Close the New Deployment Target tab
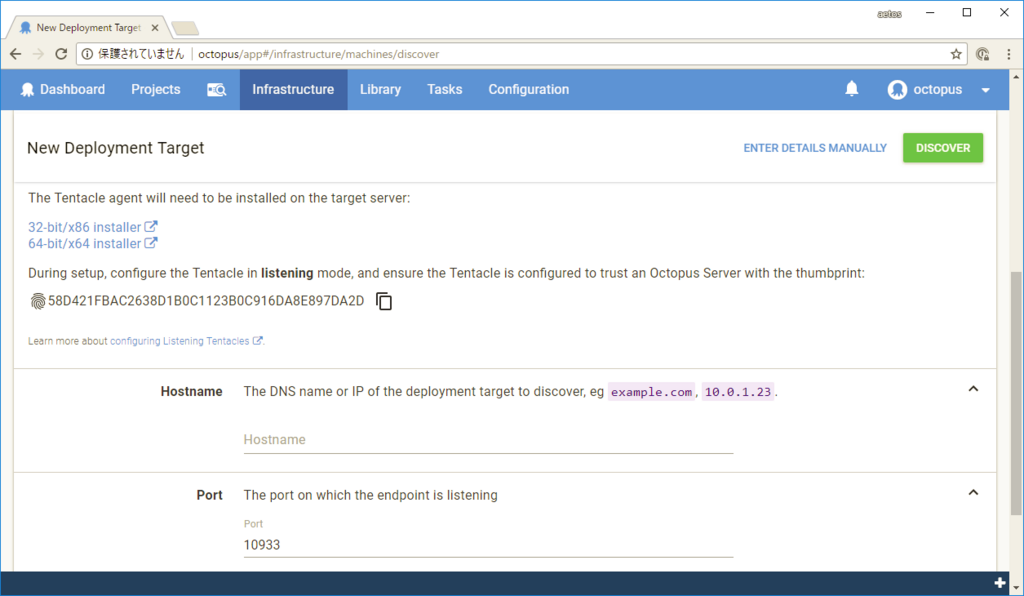Image resolution: width=1024 pixels, height=596 pixels. click(x=155, y=27)
